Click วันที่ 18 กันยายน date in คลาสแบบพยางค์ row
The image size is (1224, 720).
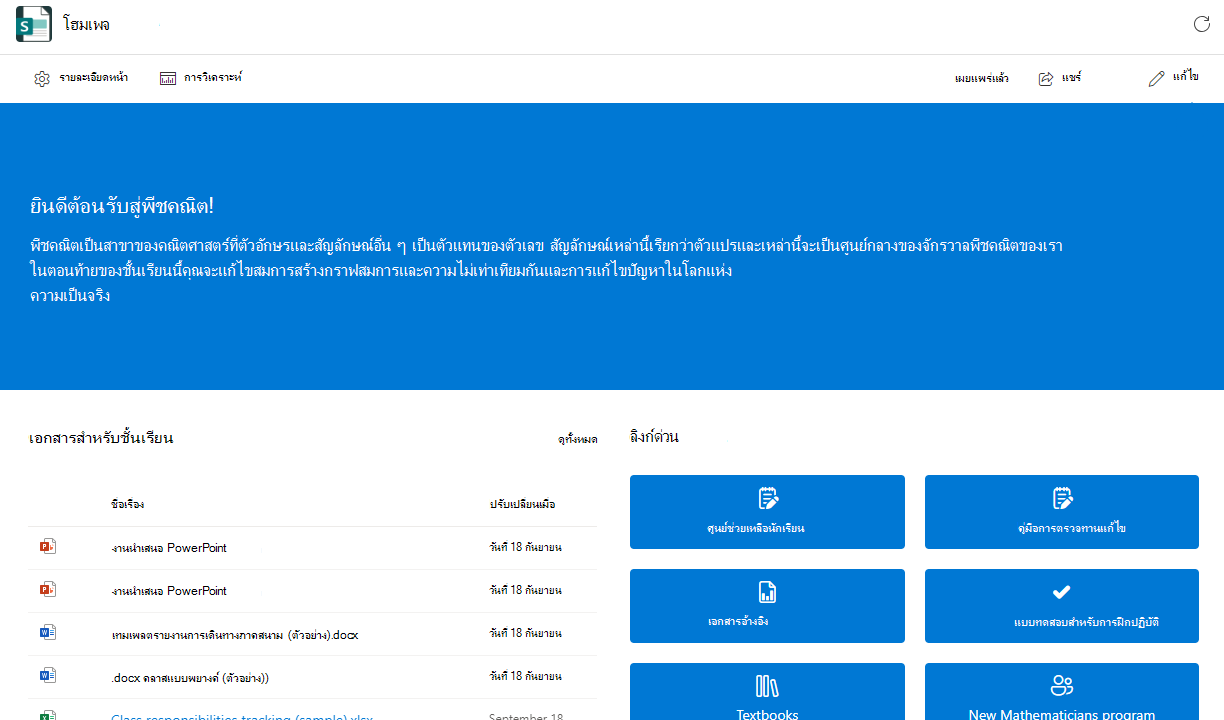(526, 676)
